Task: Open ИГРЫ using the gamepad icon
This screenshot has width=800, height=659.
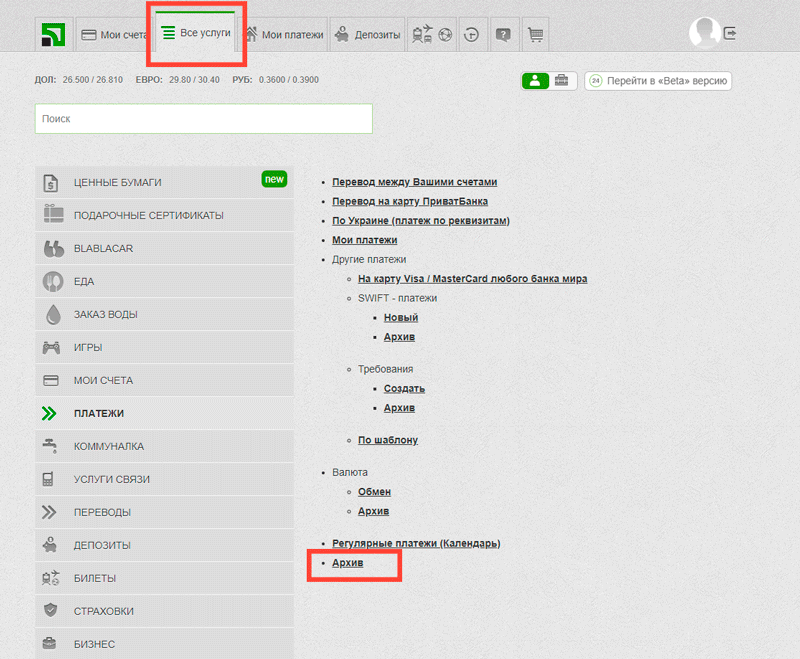Action: 52,346
